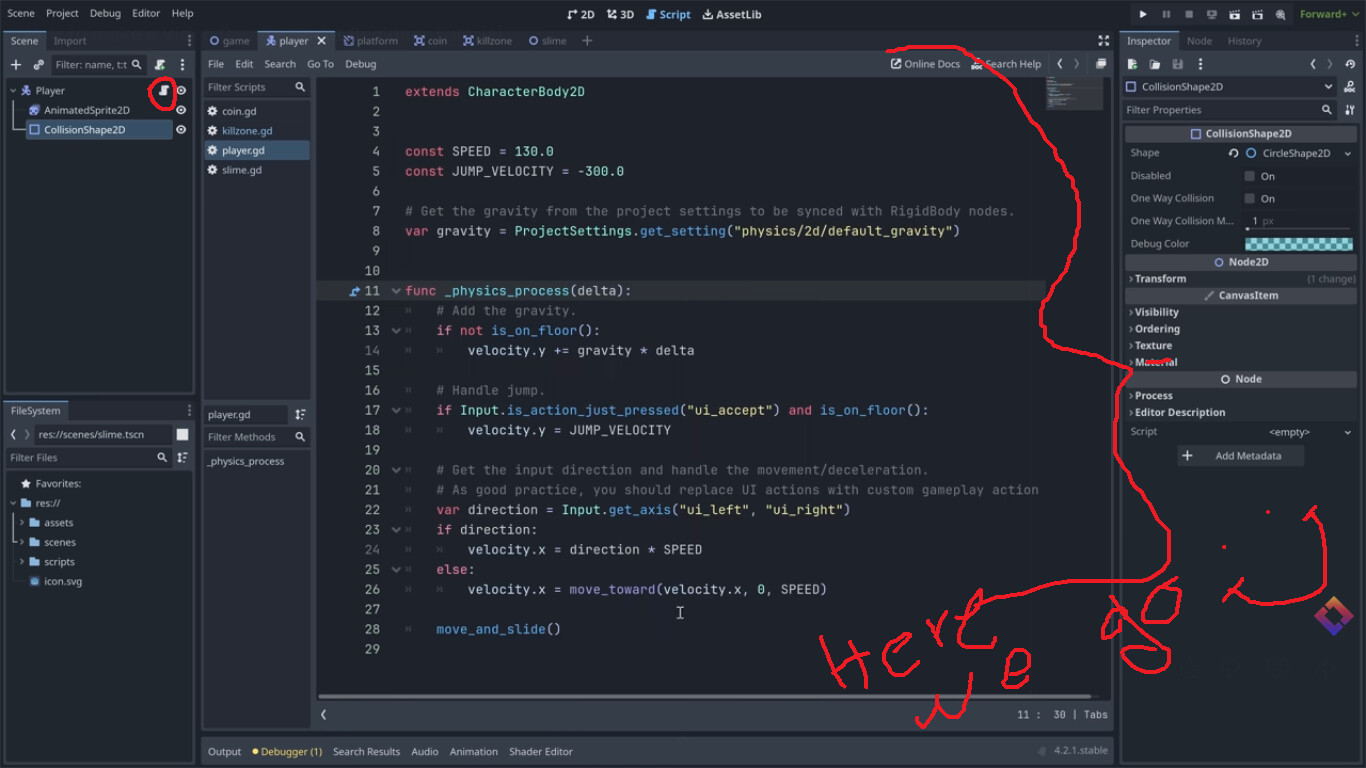The image size is (1366, 768).
Task: Click the Add Metadata button
Action: (1241, 456)
